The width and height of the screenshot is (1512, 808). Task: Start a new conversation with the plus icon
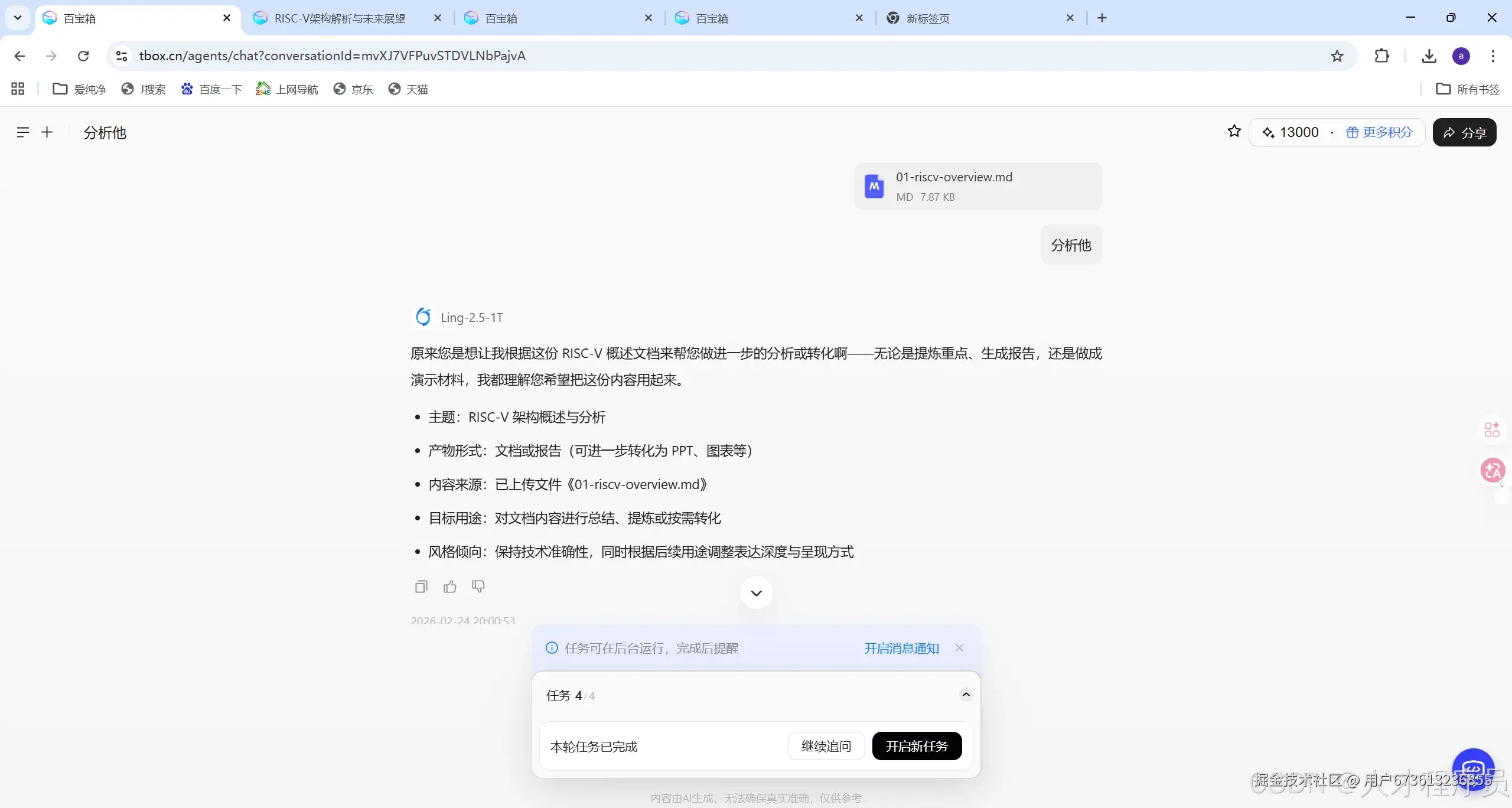click(47, 132)
